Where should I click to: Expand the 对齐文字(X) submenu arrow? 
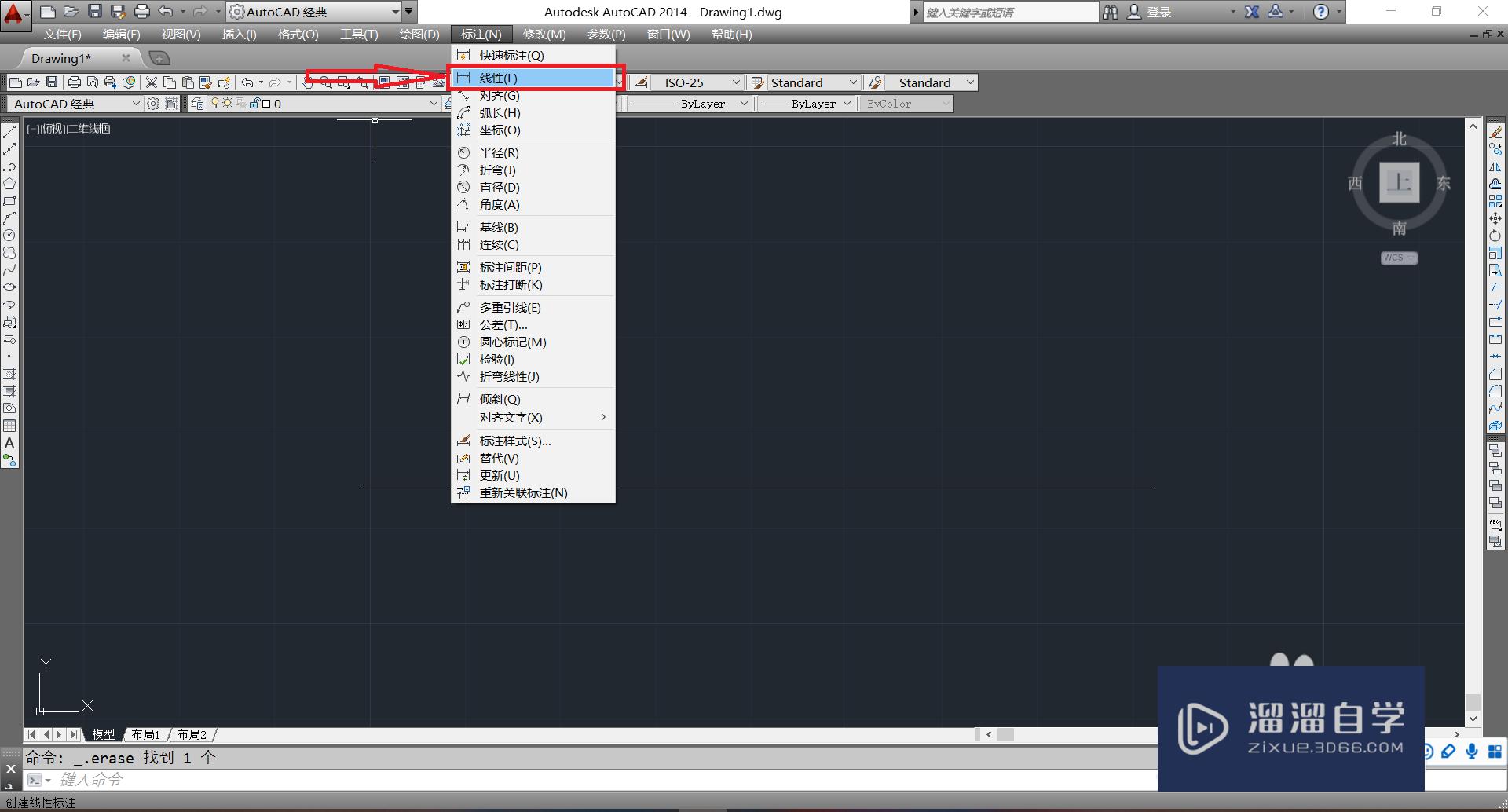click(x=603, y=417)
